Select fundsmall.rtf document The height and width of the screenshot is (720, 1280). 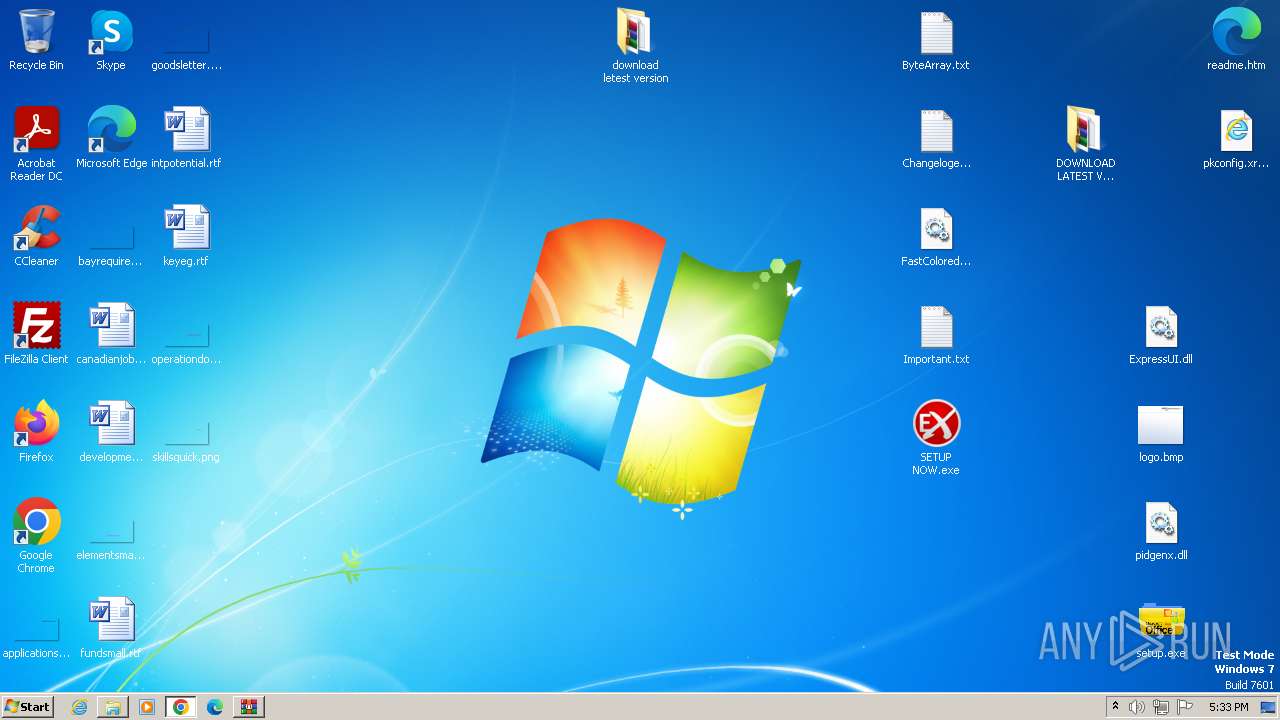(x=111, y=628)
